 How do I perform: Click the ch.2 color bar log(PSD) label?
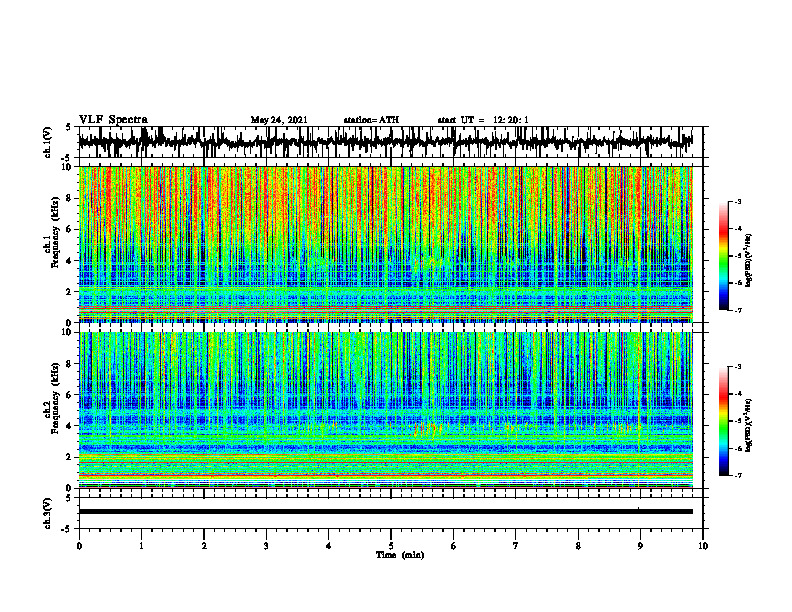coord(749,424)
